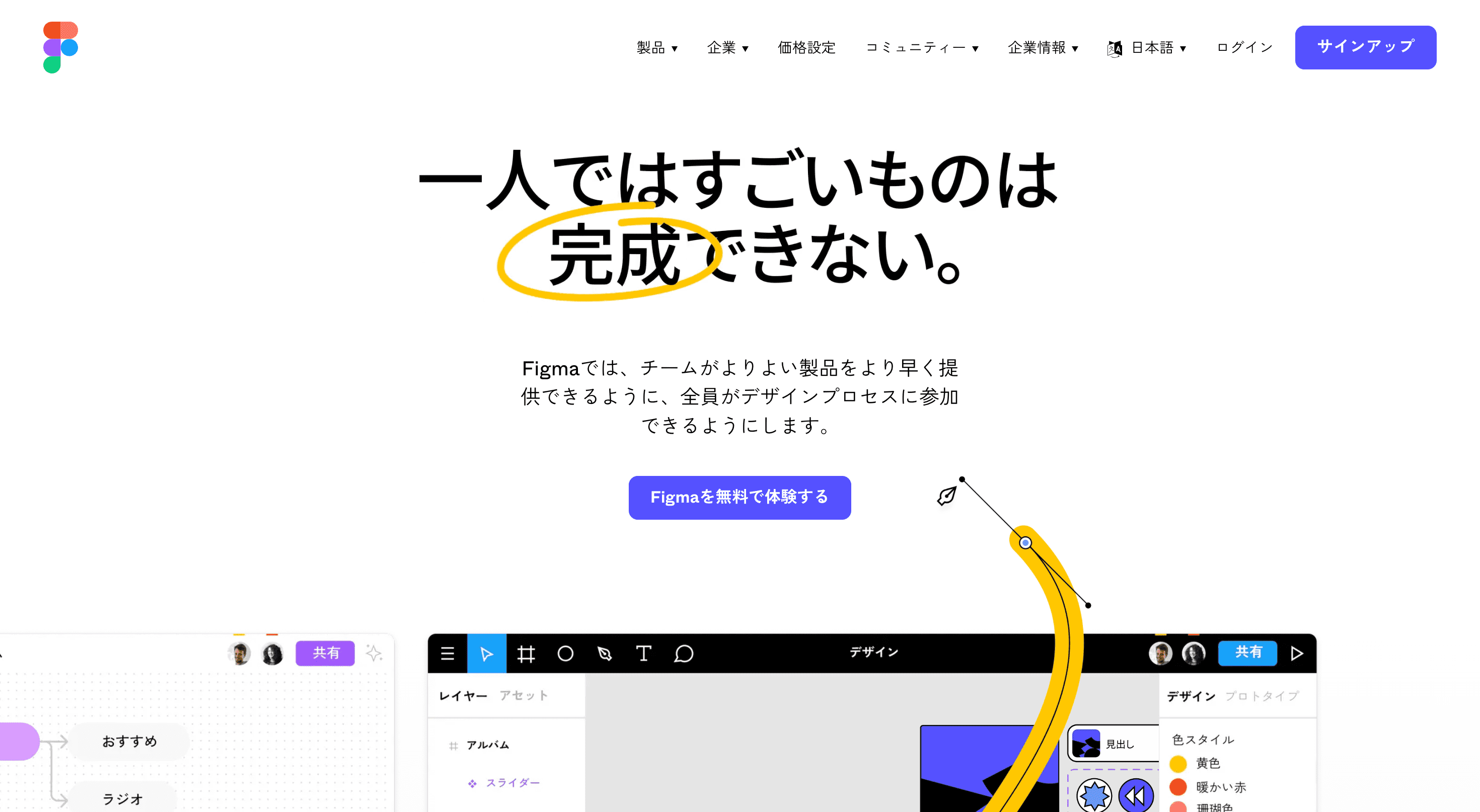This screenshot has width=1480, height=812.
Task: Click the 色スタイル heading
Action: (x=1203, y=740)
